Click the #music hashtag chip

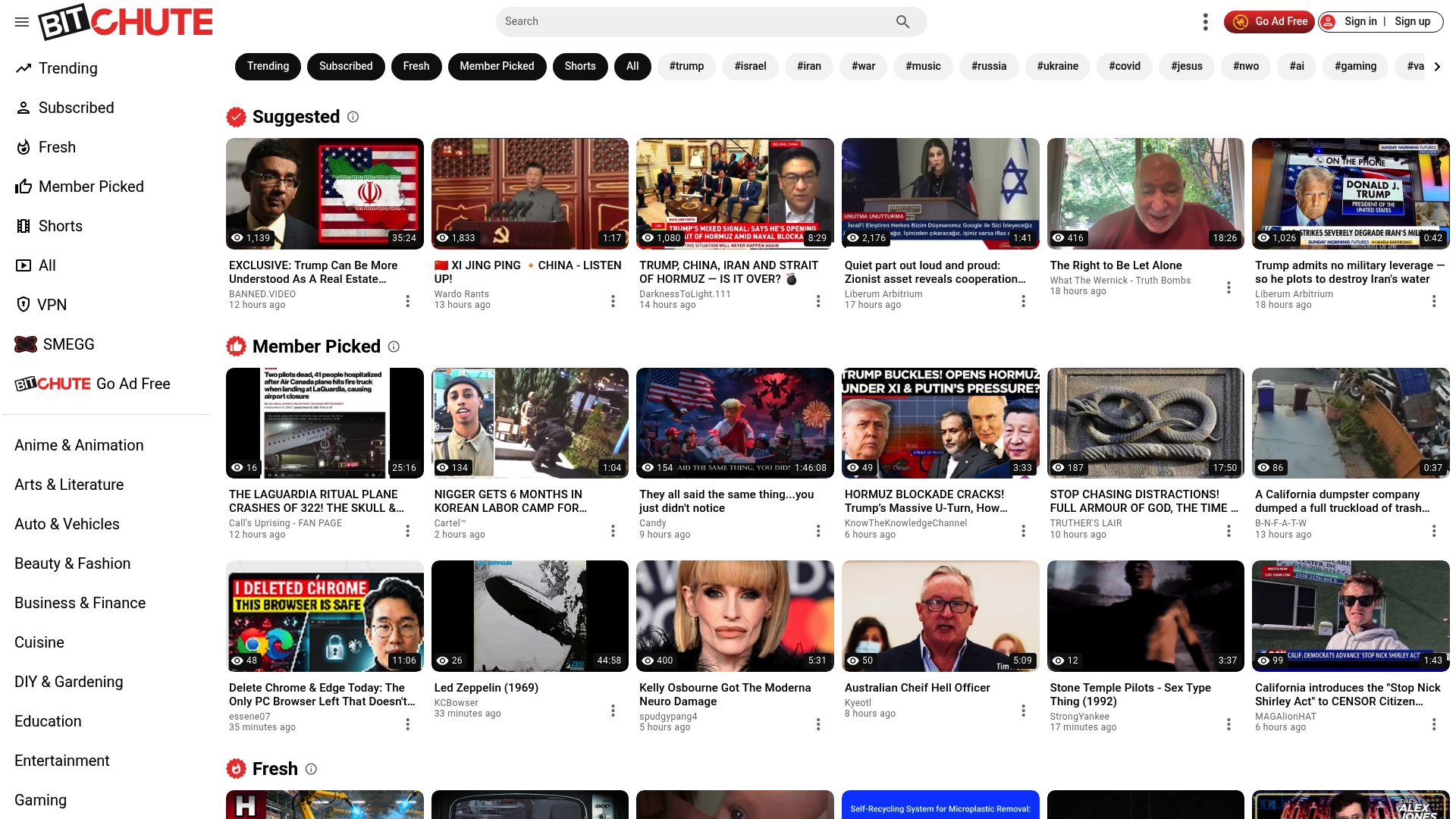(923, 67)
